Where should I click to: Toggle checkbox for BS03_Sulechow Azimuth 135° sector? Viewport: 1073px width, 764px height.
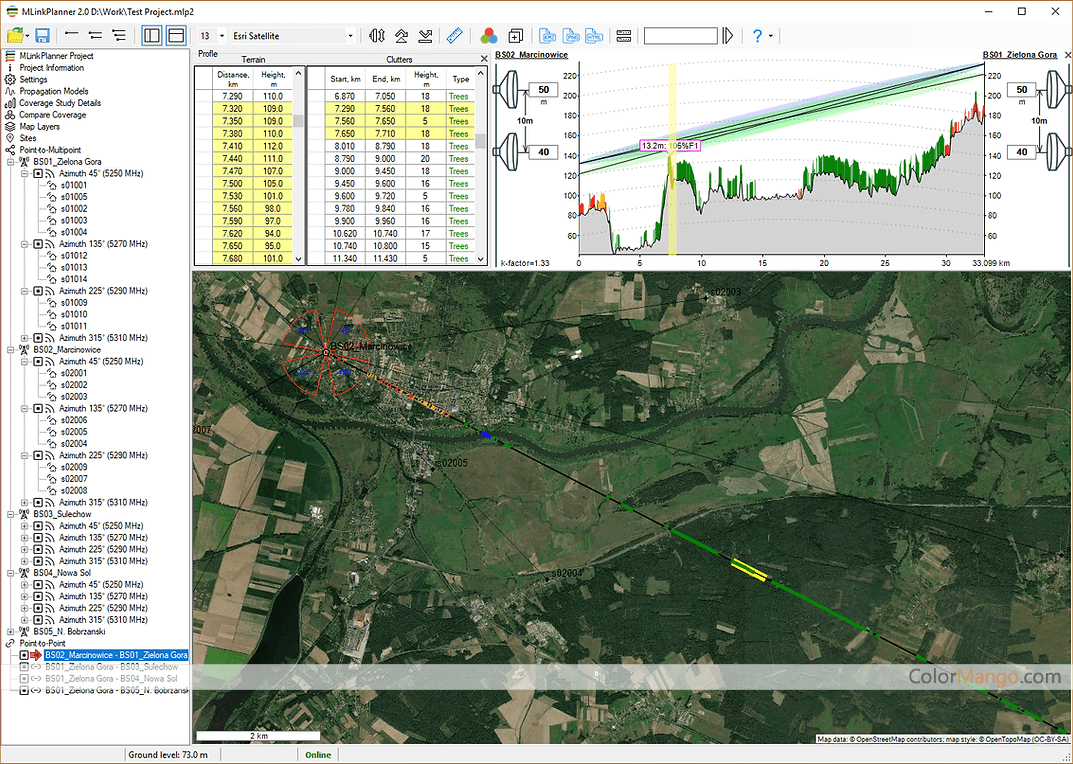(x=38, y=537)
